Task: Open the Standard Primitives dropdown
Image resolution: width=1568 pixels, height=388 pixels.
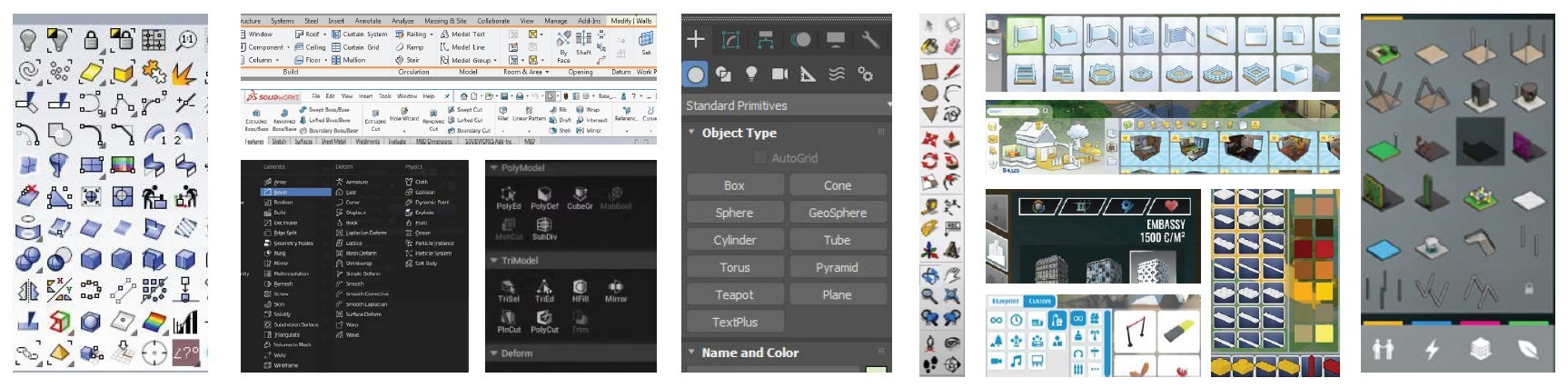Action: click(787, 105)
